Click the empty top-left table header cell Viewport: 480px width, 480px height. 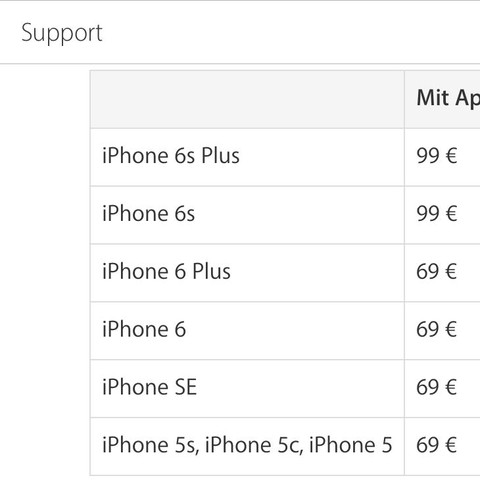tap(247, 99)
